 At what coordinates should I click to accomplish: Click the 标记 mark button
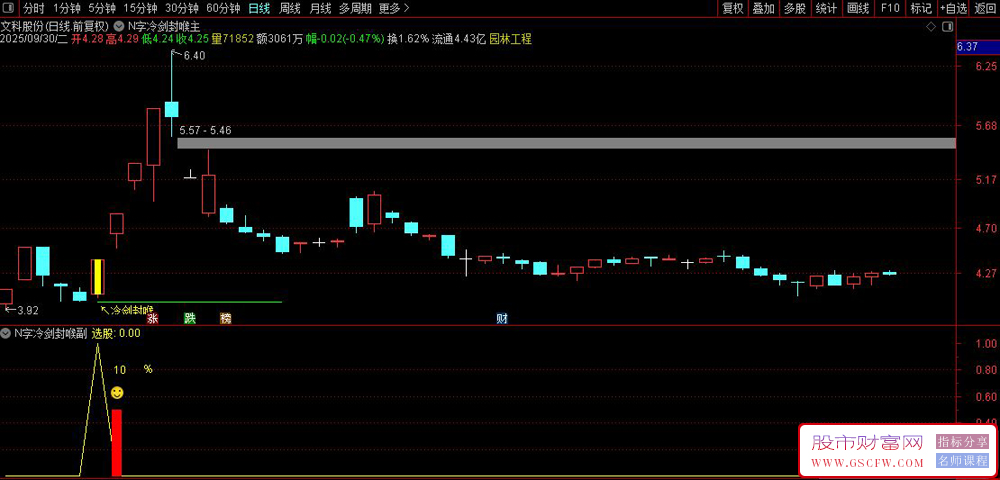coord(921,8)
